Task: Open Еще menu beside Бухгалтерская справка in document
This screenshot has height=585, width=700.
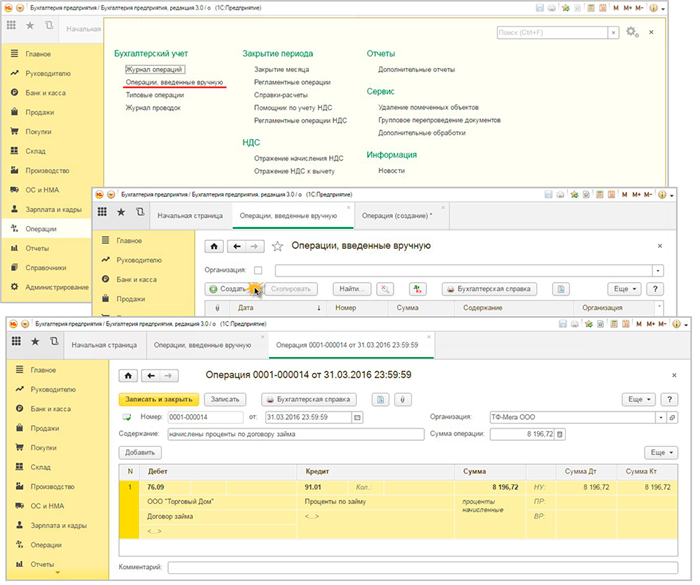Action: [x=639, y=399]
